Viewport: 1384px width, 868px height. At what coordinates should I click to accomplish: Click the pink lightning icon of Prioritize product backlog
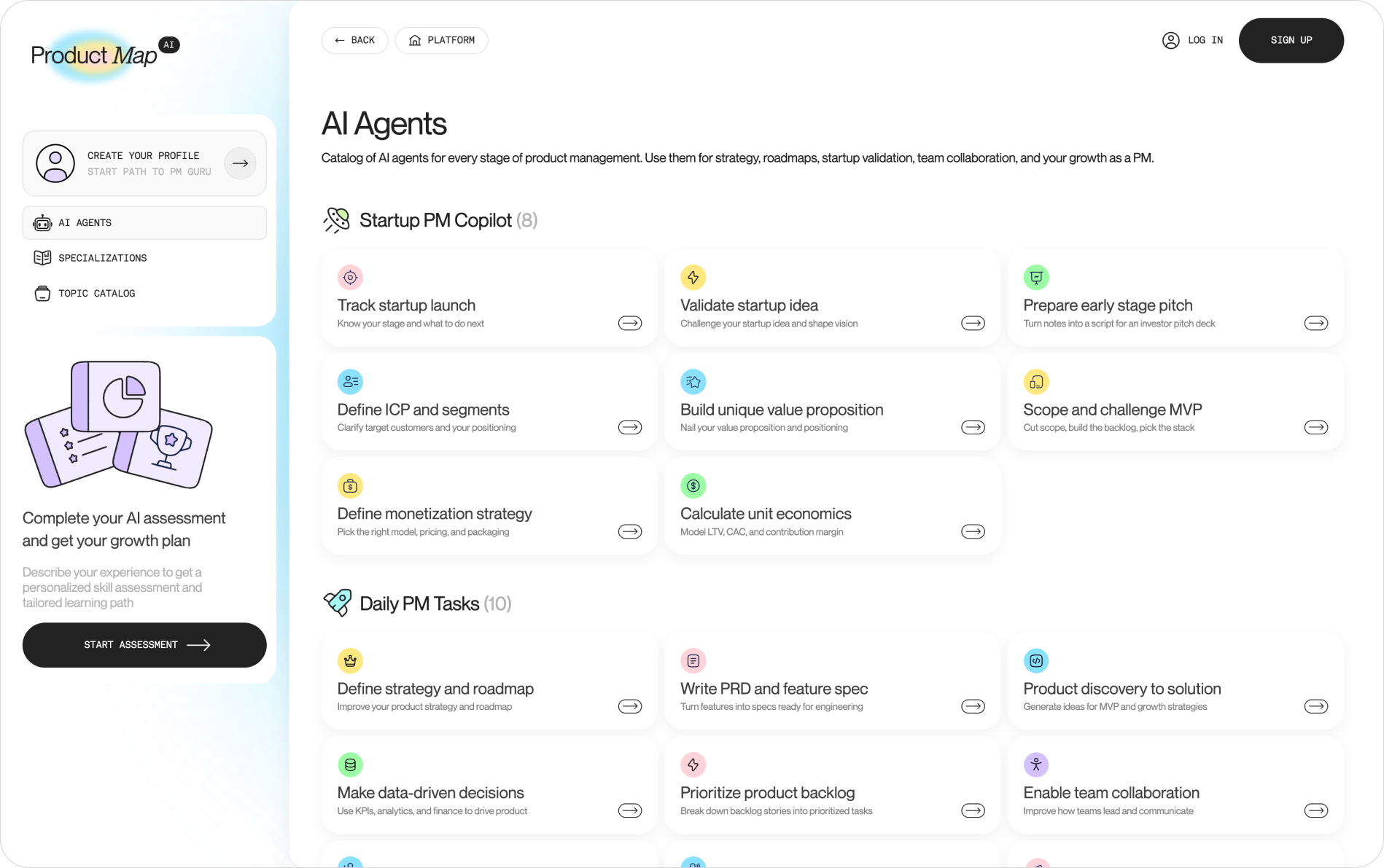[693, 765]
